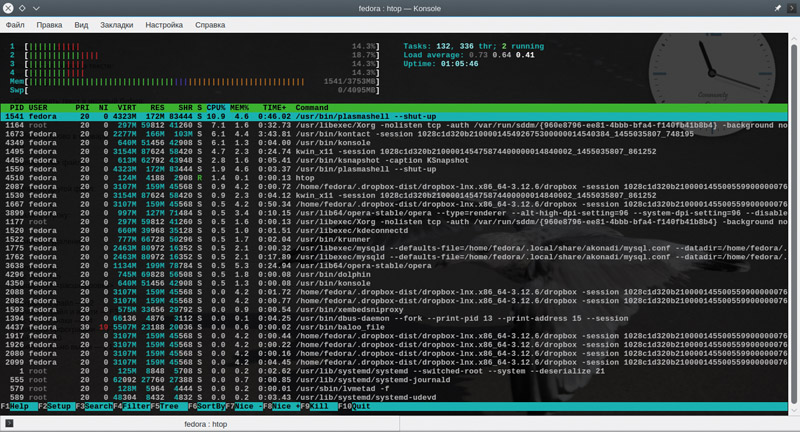Open the Файл menu
Image resolution: width=800 pixels, height=432 pixels.
point(15,24)
